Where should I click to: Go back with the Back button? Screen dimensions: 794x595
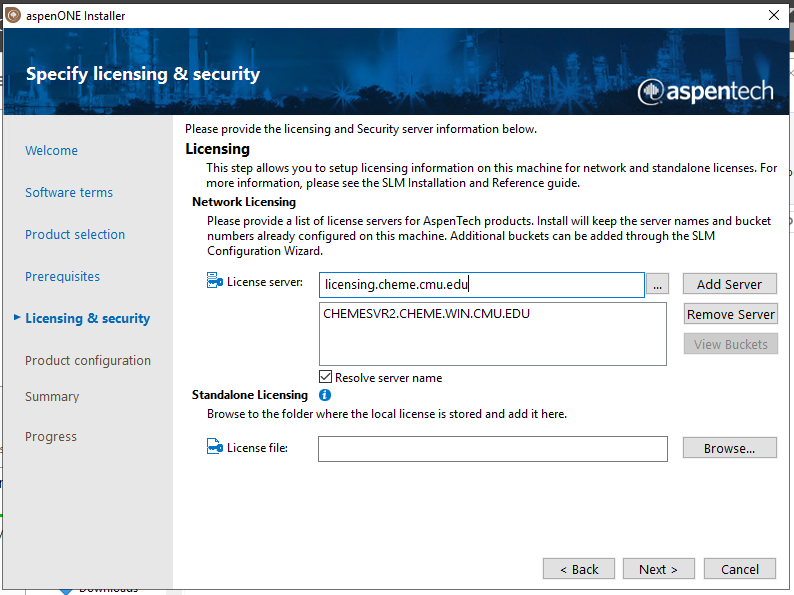click(x=579, y=569)
